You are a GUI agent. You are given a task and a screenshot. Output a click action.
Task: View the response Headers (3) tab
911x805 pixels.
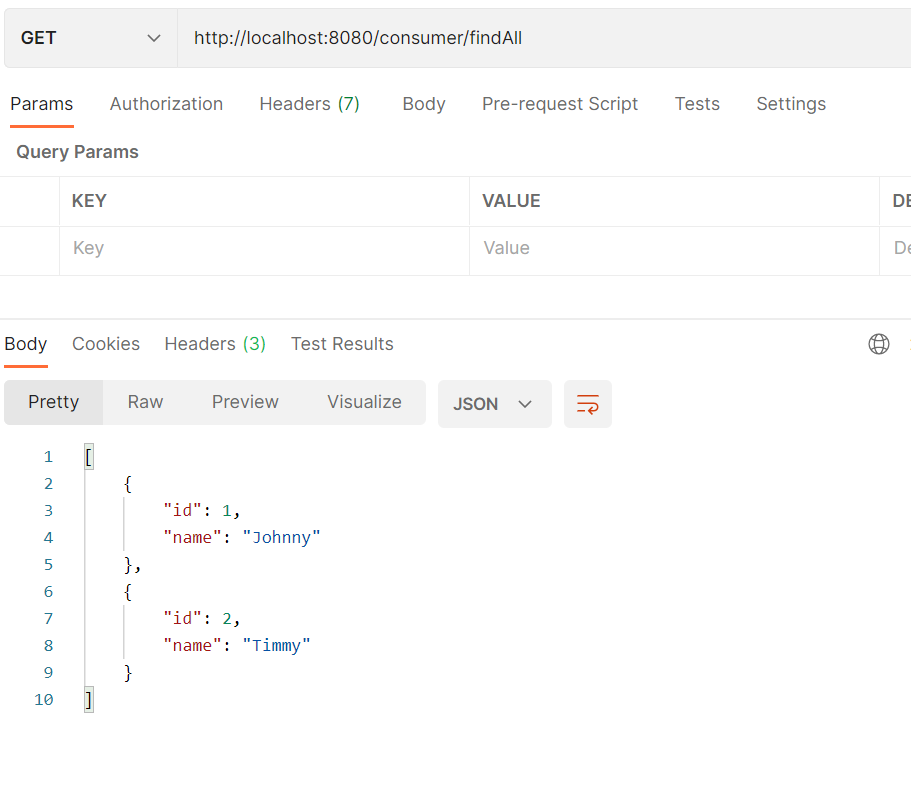coord(215,344)
